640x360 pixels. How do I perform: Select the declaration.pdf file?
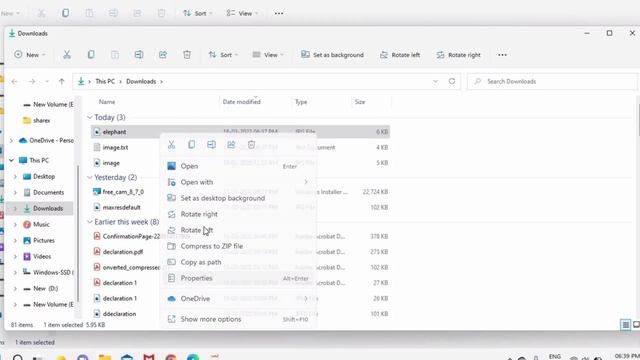(x=122, y=252)
